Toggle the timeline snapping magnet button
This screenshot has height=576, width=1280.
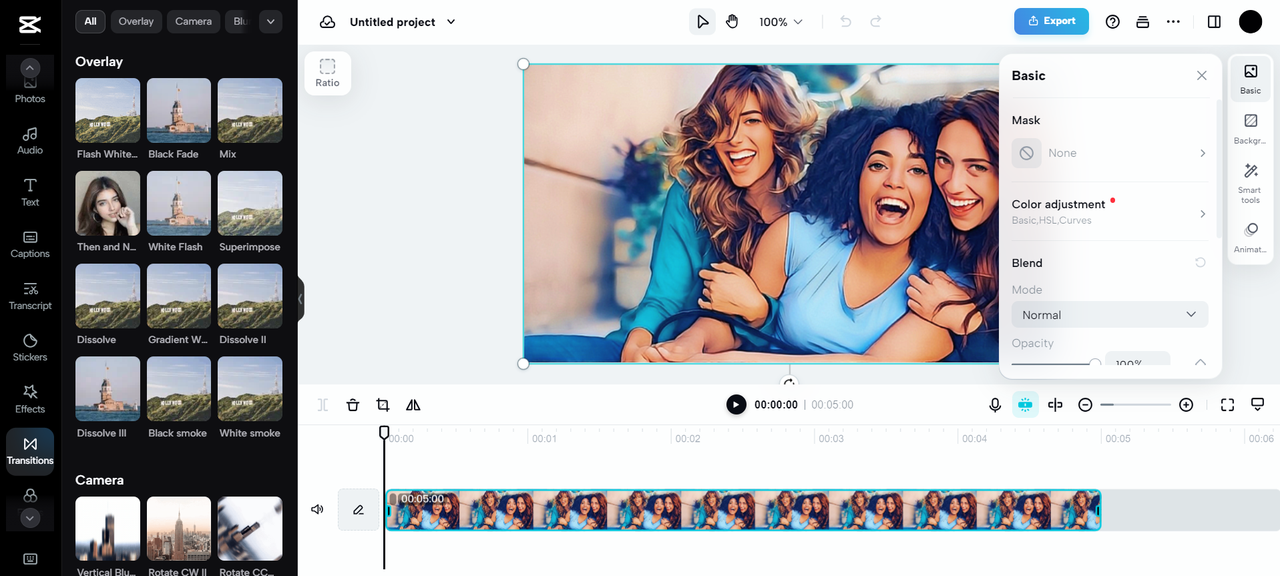coord(1025,405)
